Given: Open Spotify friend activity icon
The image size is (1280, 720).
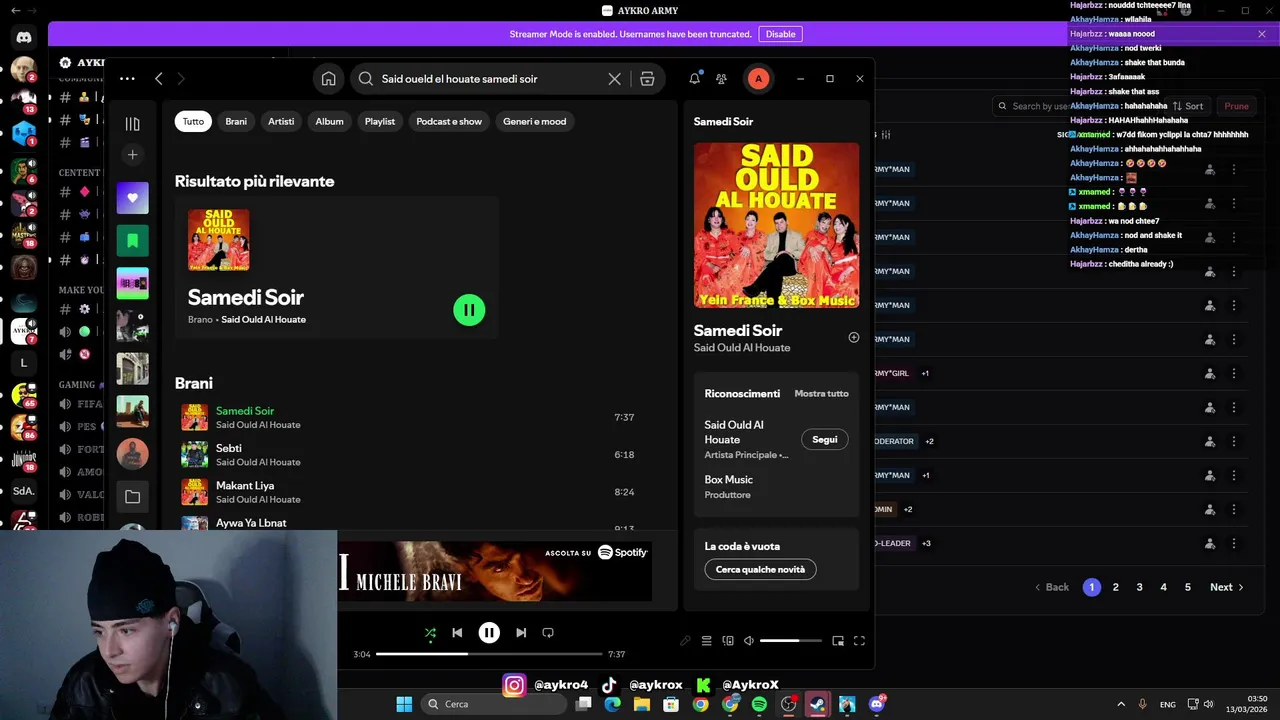Looking at the screenshot, I should [x=721, y=79].
